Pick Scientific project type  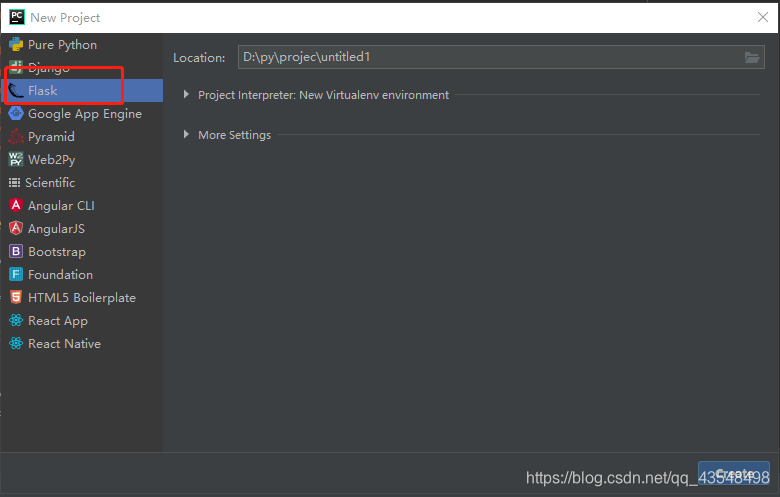[x=82, y=183]
